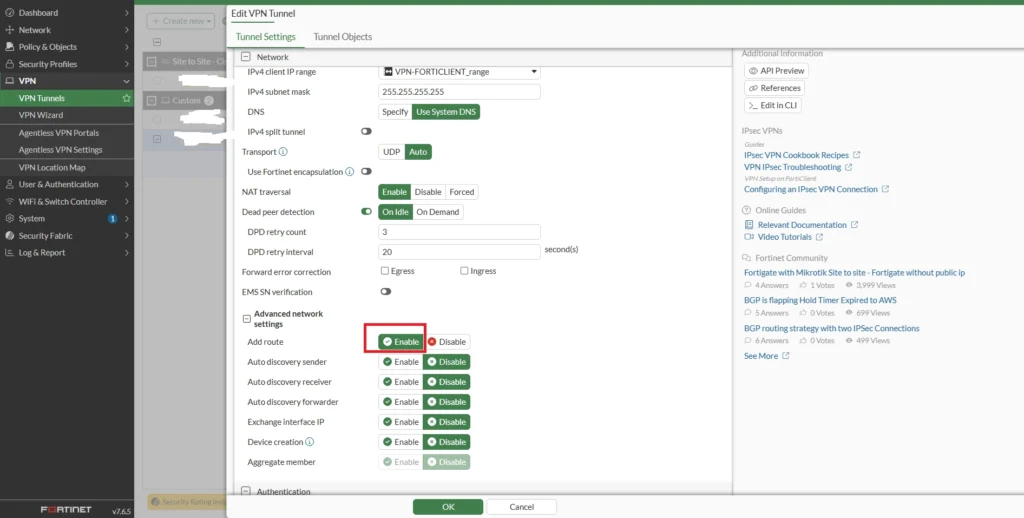The image size is (1024, 518).
Task: Select Enable for Device creation
Action: tap(400, 442)
